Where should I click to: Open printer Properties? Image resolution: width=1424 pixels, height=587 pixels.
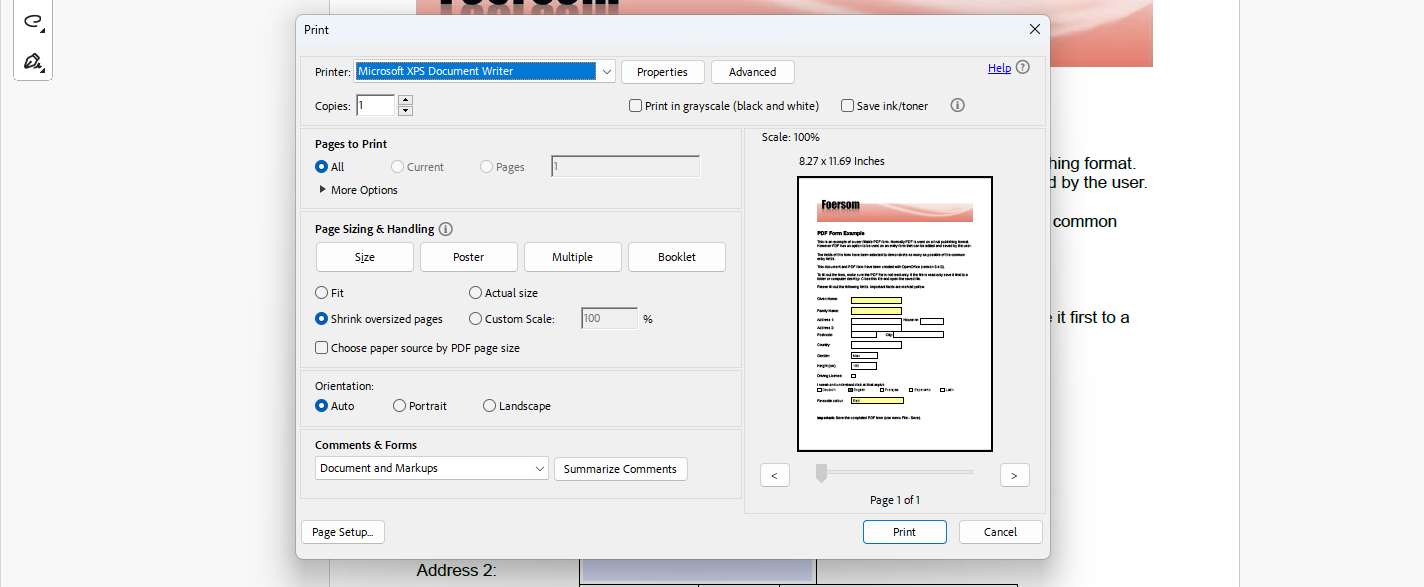(x=662, y=71)
